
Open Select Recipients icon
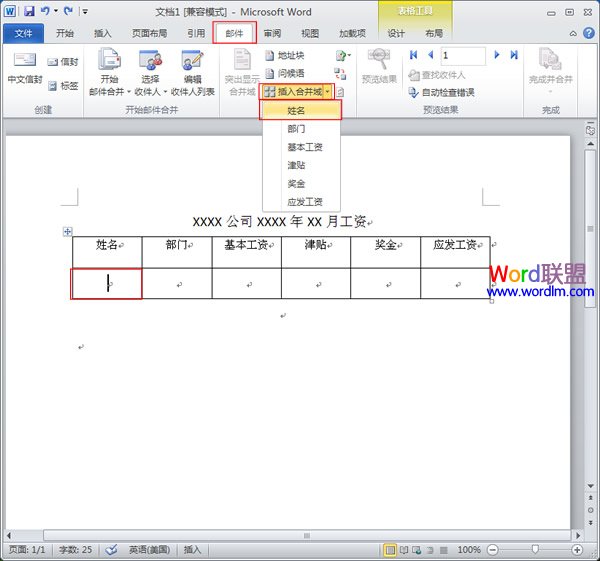pyautogui.click(x=150, y=60)
